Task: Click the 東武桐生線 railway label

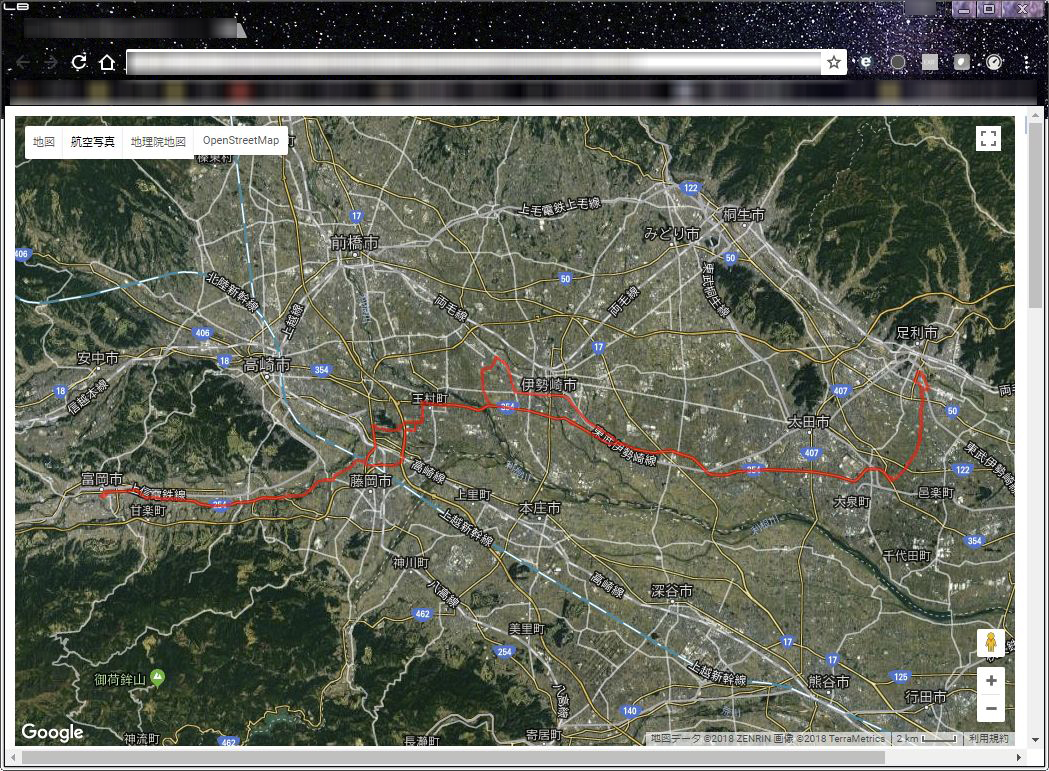Action: (x=714, y=289)
